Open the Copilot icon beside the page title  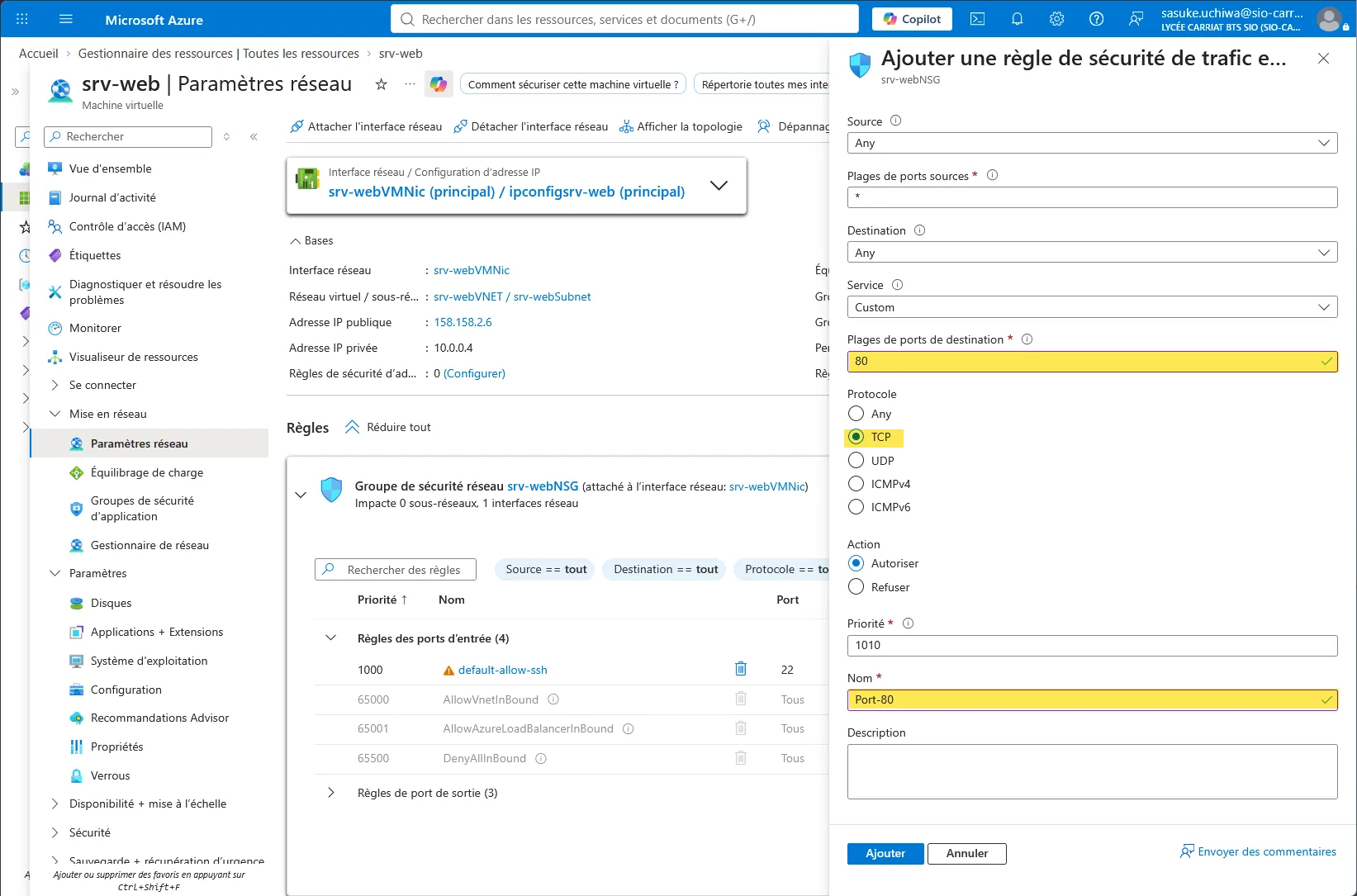[x=439, y=84]
